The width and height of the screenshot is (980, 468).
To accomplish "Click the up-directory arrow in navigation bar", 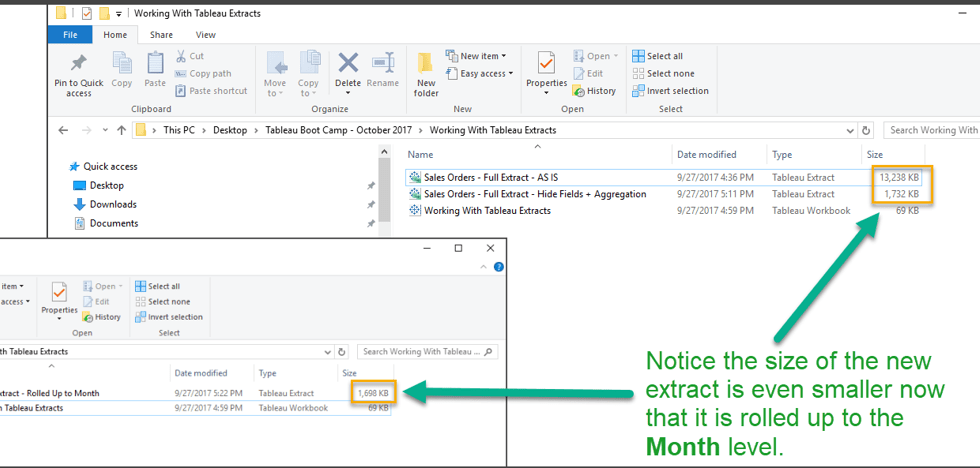I will tap(122, 130).
